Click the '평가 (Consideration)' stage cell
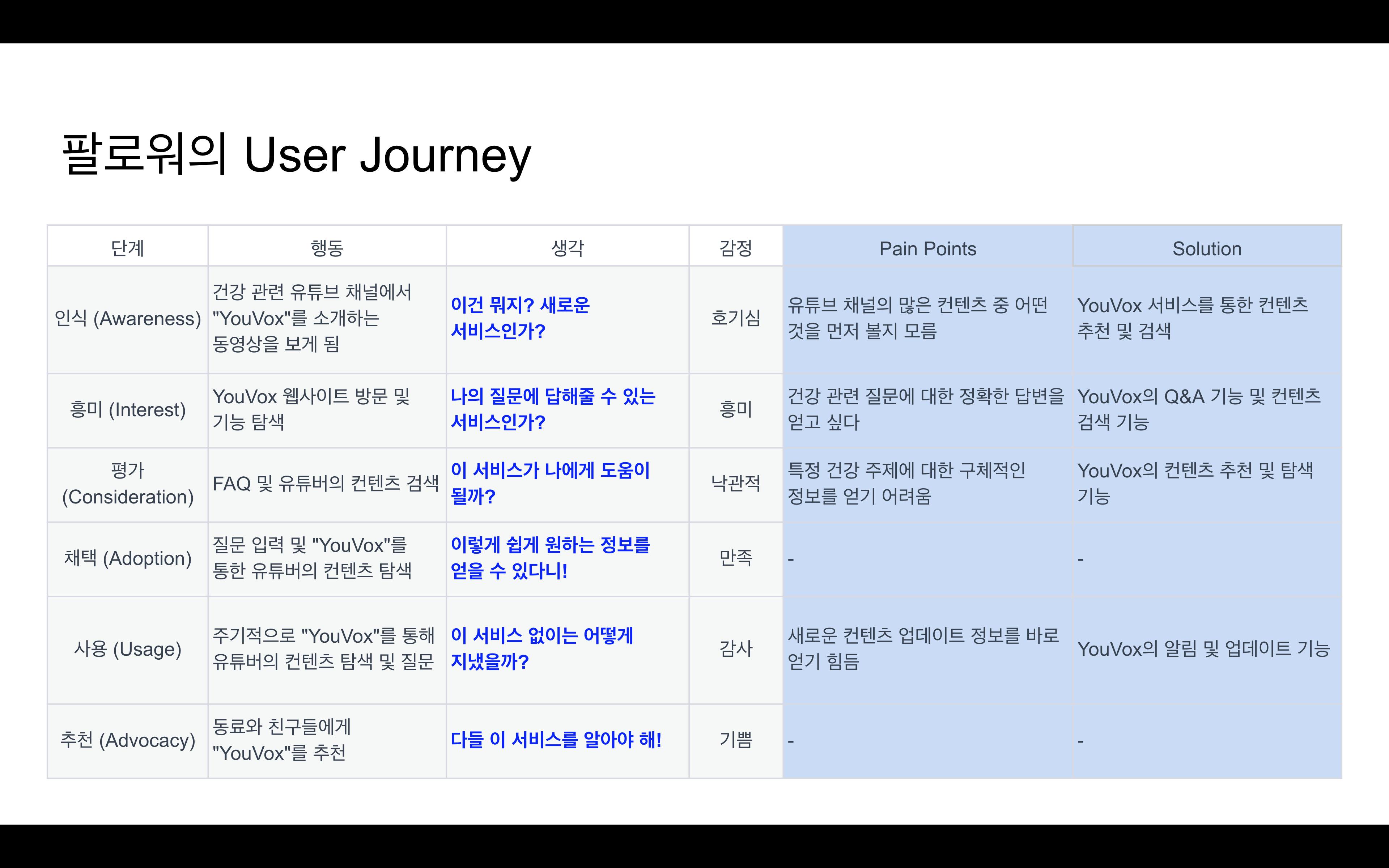This screenshot has width=1389, height=868. click(127, 485)
